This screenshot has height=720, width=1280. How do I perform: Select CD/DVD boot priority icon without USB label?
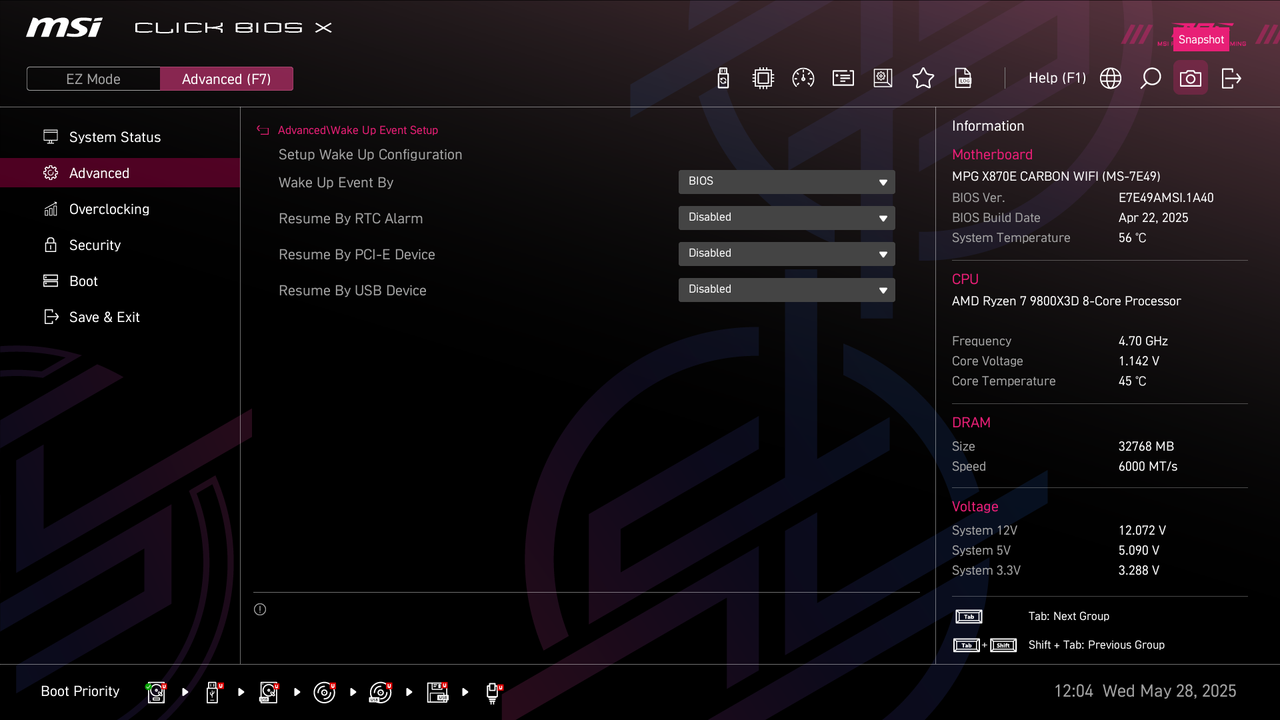(324, 692)
